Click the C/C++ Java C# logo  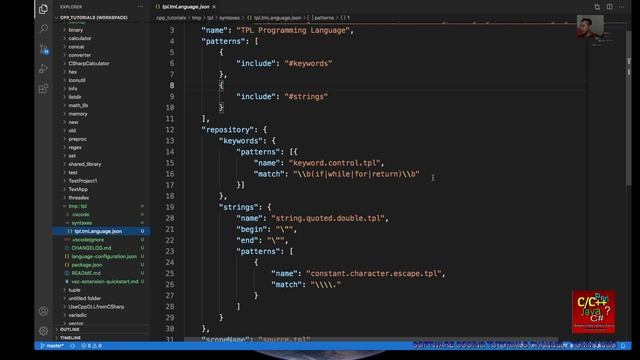point(593,312)
